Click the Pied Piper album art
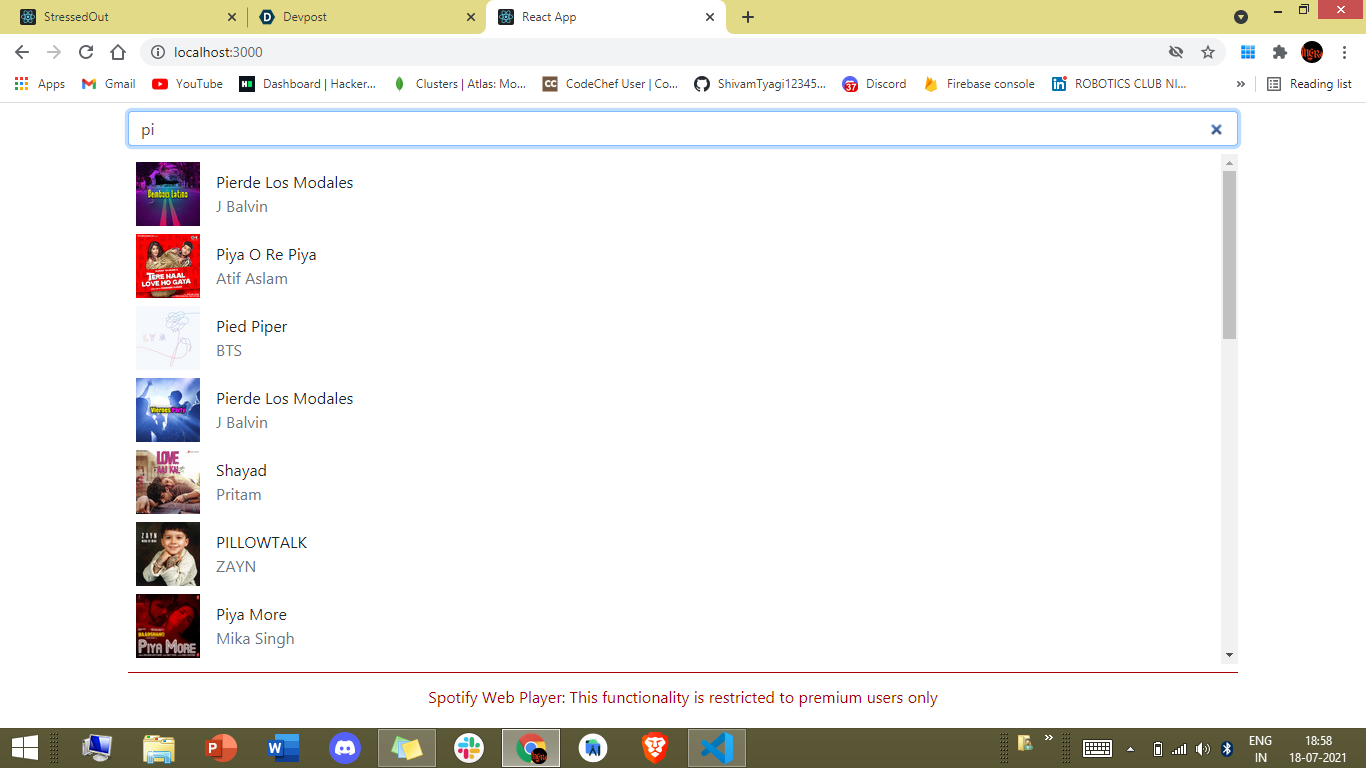The height and width of the screenshot is (768, 1366). coord(168,338)
